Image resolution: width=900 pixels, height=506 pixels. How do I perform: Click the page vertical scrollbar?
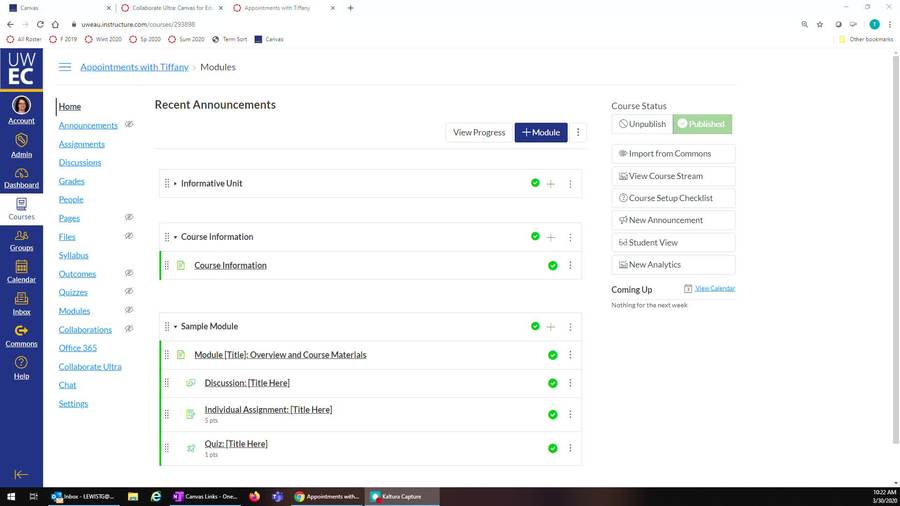tap(895, 248)
